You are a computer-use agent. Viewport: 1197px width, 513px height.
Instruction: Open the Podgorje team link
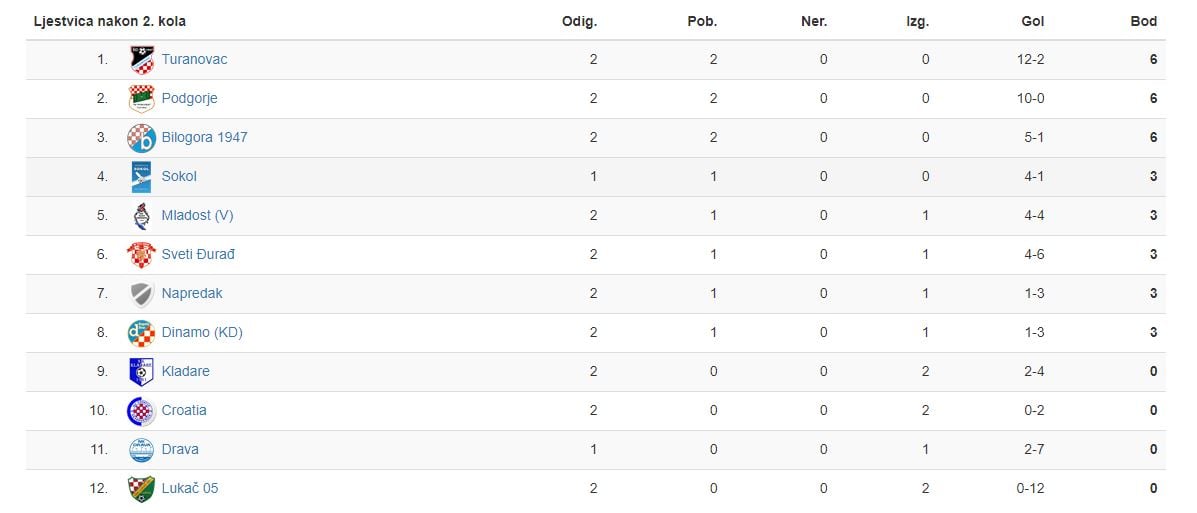(189, 98)
